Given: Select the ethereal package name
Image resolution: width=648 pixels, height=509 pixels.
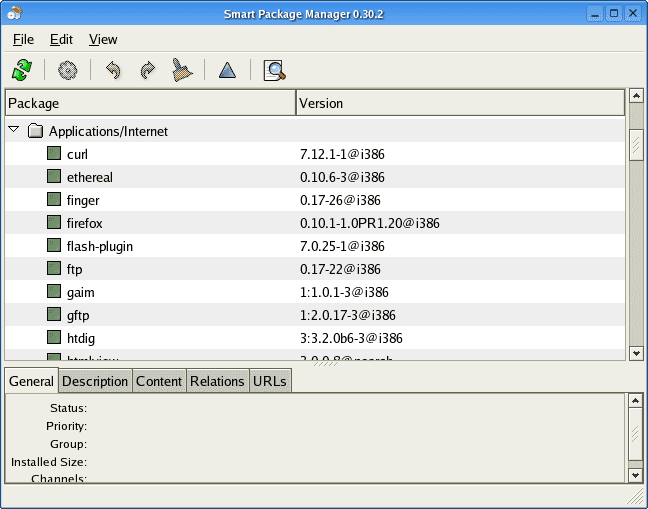Looking at the screenshot, I should 90,177.
